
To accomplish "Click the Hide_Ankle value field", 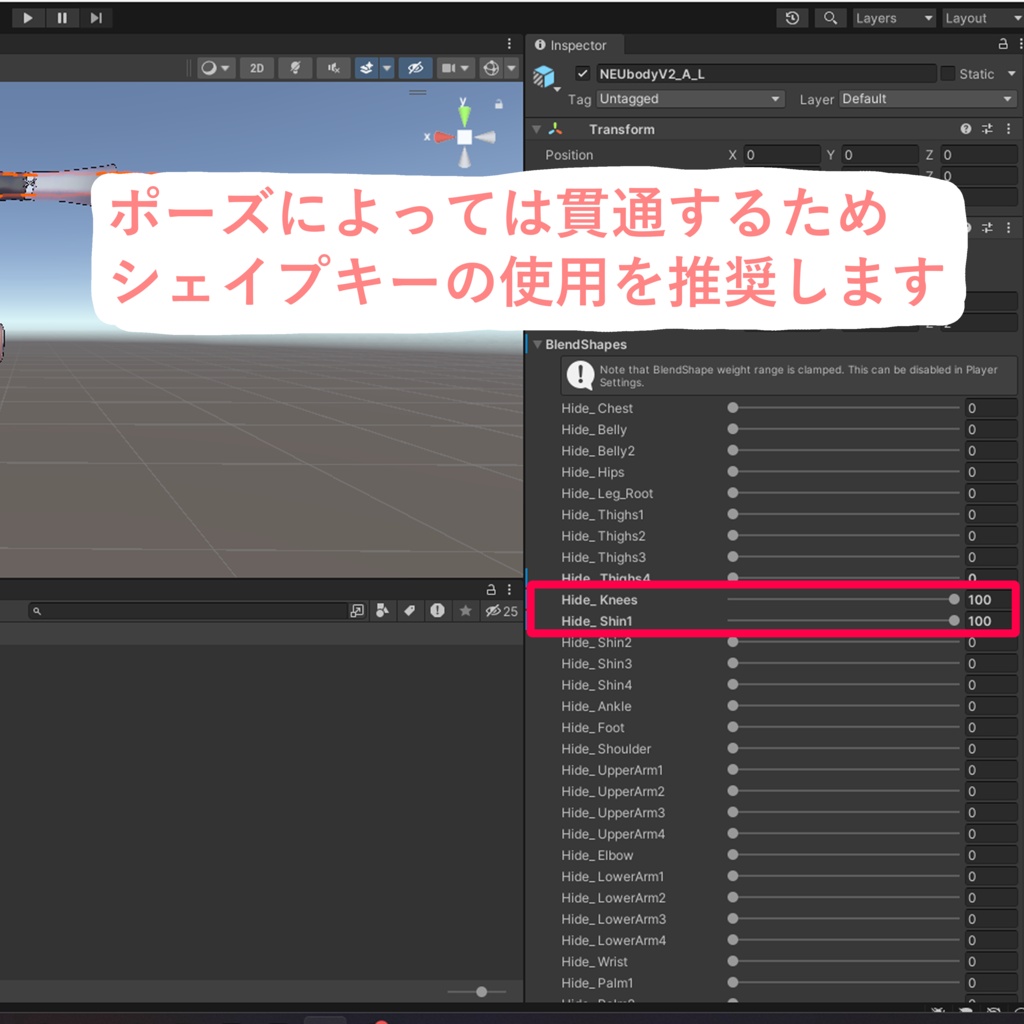I will tap(991, 706).
